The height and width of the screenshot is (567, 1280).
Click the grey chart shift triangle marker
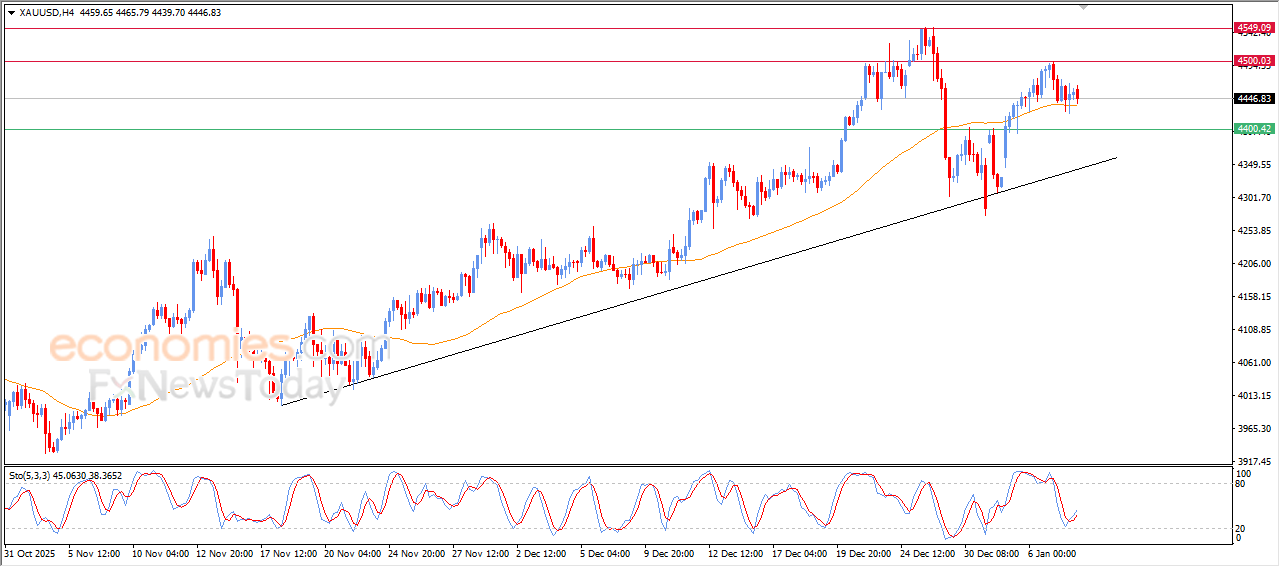pos(1083,6)
